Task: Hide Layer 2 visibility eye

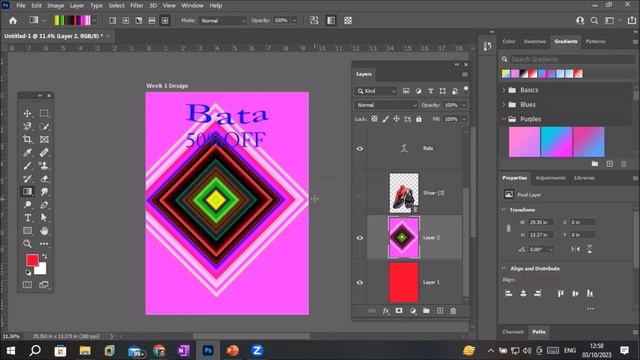Action: pyautogui.click(x=360, y=238)
